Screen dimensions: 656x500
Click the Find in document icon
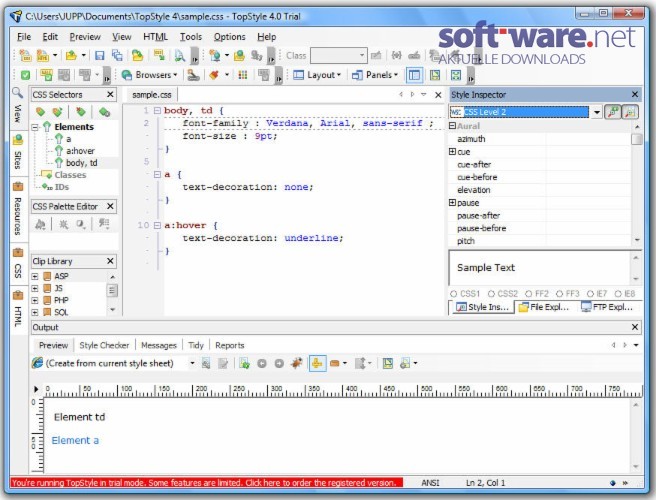coord(180,55)
